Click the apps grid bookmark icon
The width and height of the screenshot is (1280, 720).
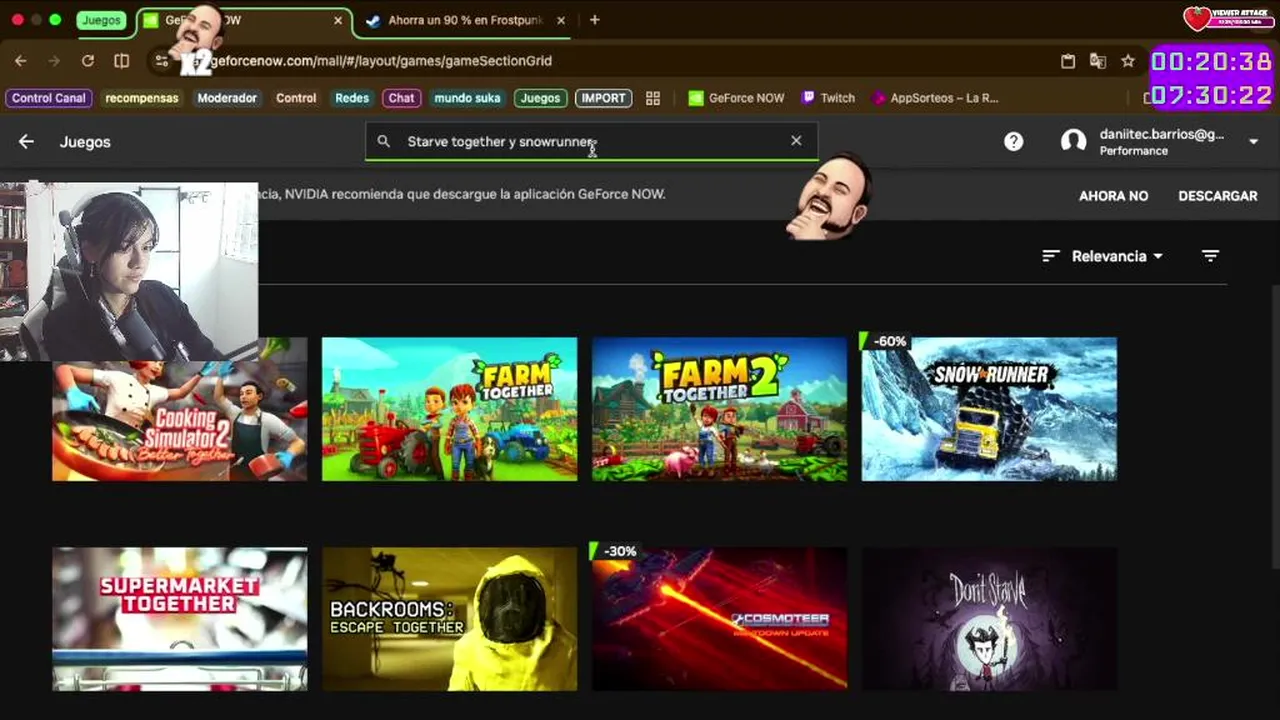click(x=653, y=98)
